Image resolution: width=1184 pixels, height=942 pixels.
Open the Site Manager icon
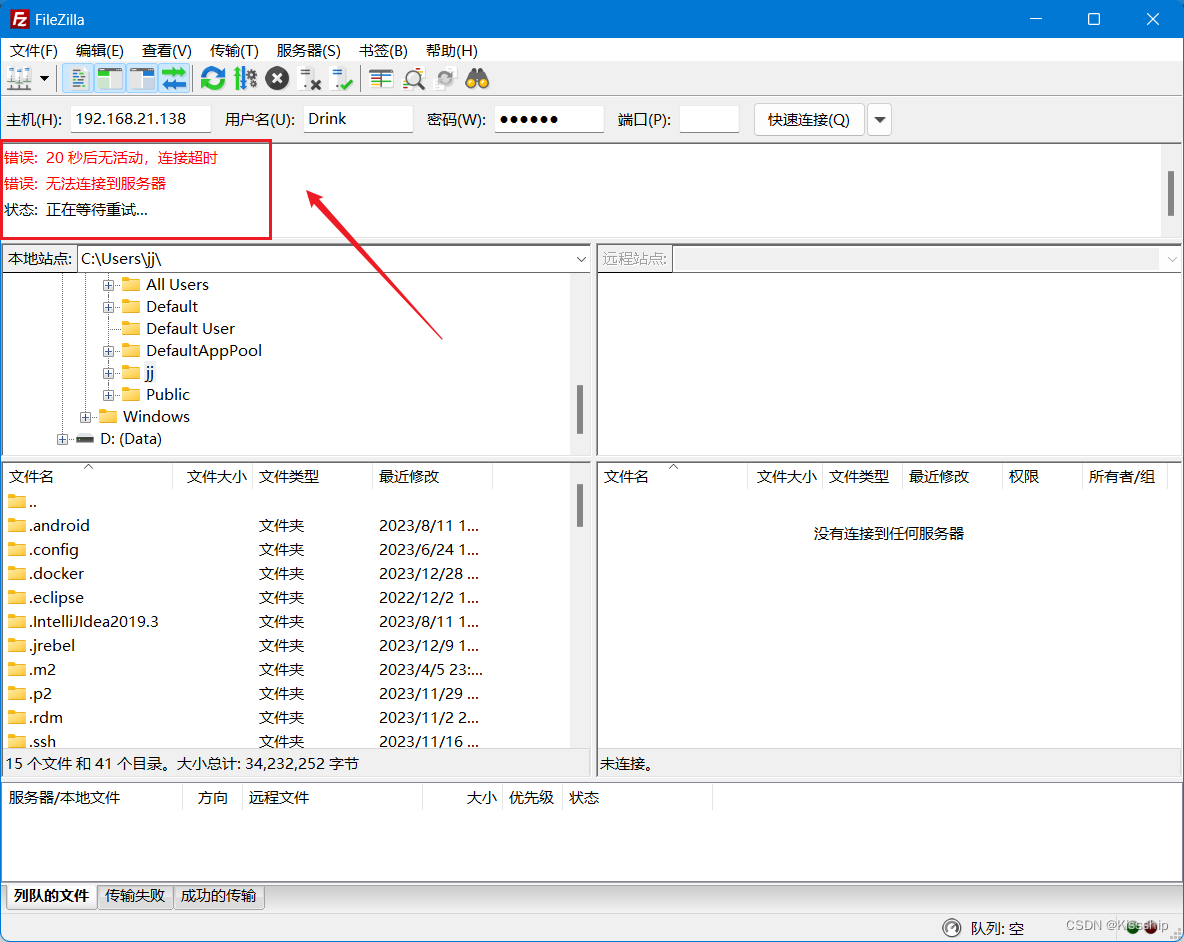click(x=19, y=78)
